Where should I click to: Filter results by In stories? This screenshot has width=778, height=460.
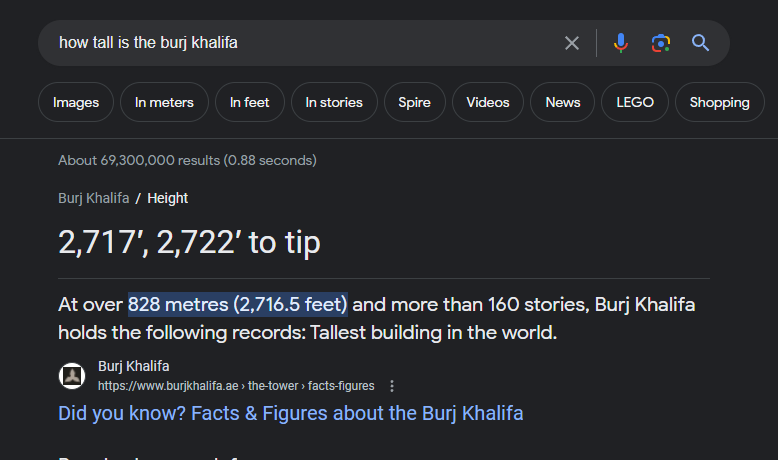[x=334, y=102]
